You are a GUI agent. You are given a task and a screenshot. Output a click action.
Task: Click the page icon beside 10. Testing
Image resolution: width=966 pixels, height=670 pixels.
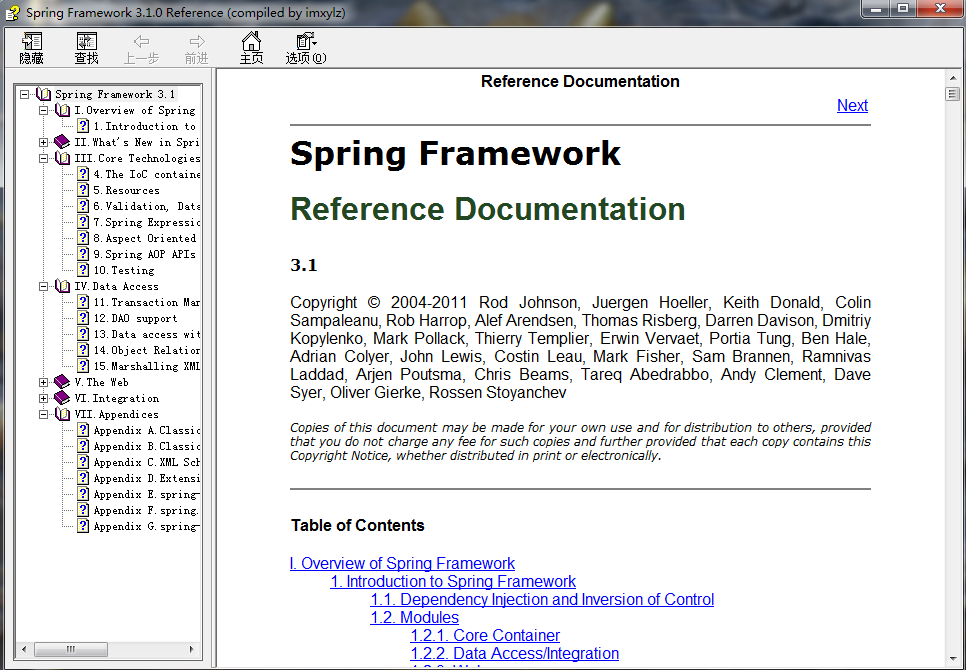tap(83, 270)
